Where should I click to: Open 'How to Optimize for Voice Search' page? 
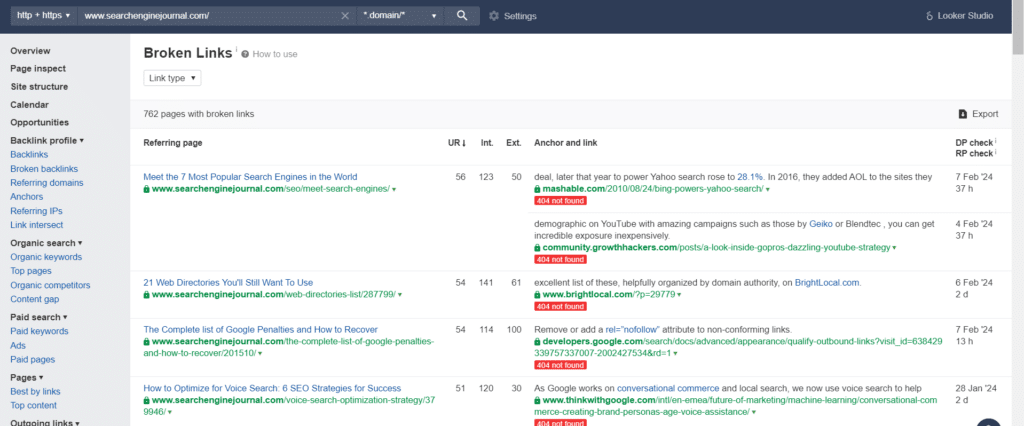[272, 389]
